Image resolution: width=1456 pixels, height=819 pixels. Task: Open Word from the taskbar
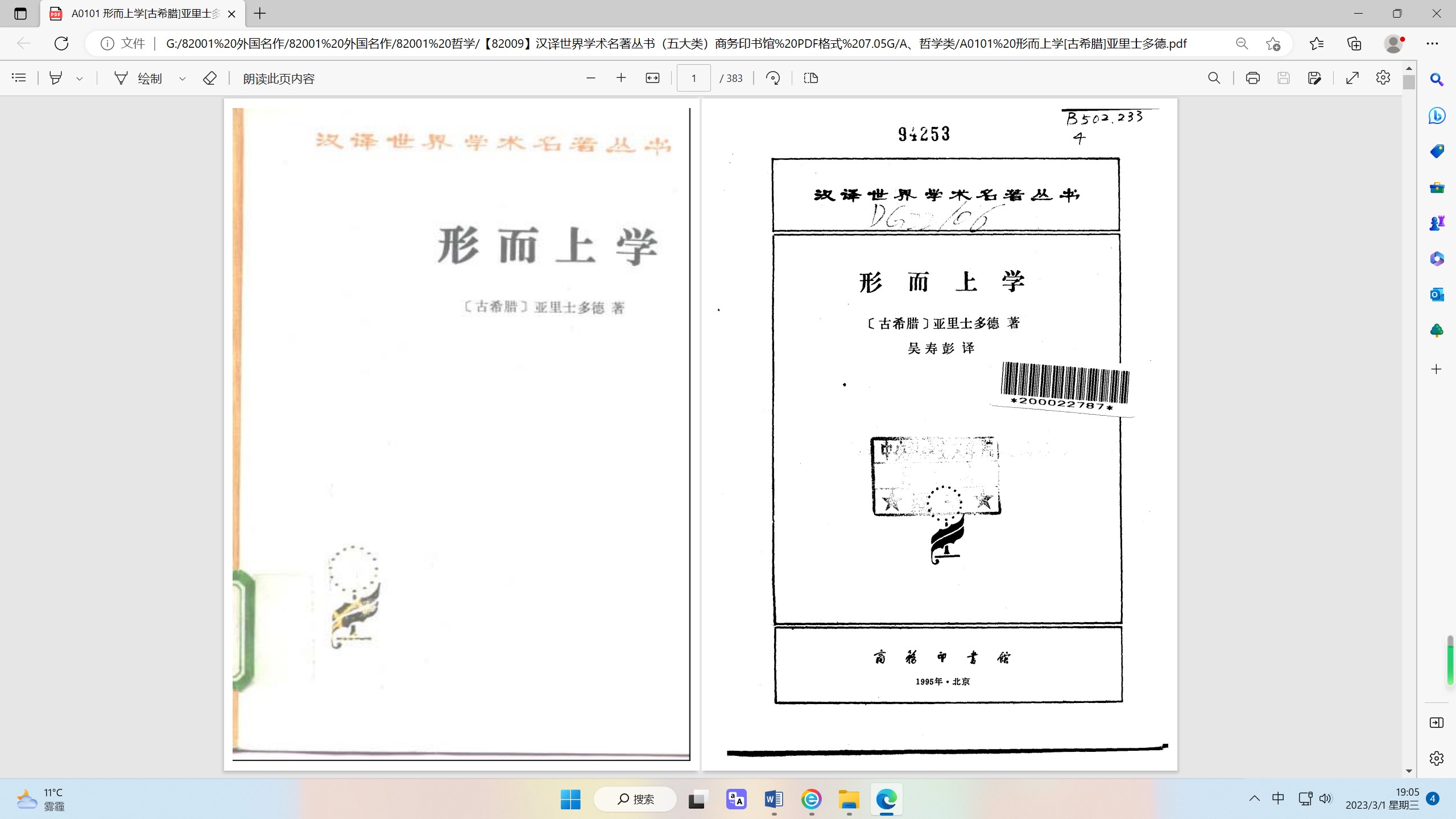tap(773, 799)
